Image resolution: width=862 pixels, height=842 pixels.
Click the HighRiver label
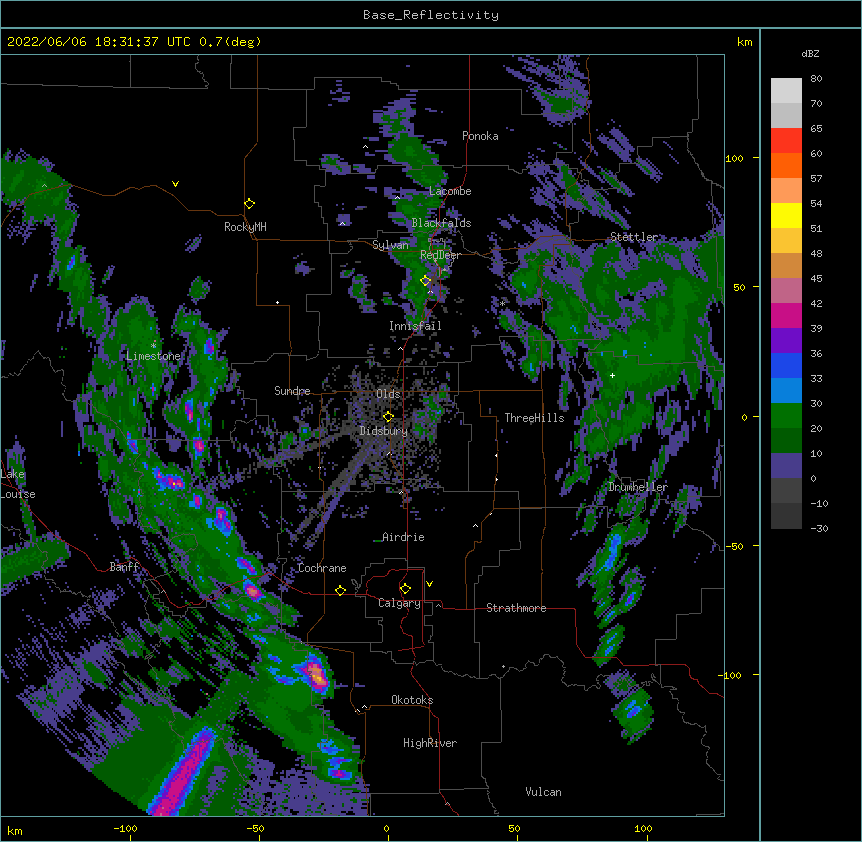(x=430, y=743)
